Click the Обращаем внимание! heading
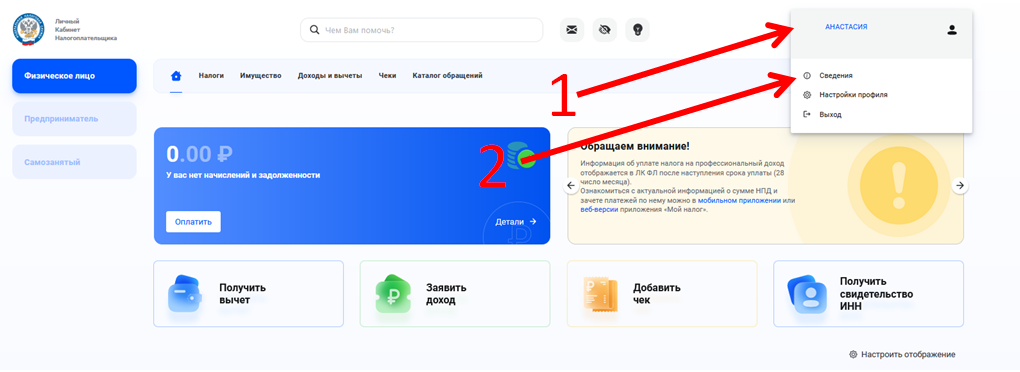1020x372 pixels. pos(634,146)
